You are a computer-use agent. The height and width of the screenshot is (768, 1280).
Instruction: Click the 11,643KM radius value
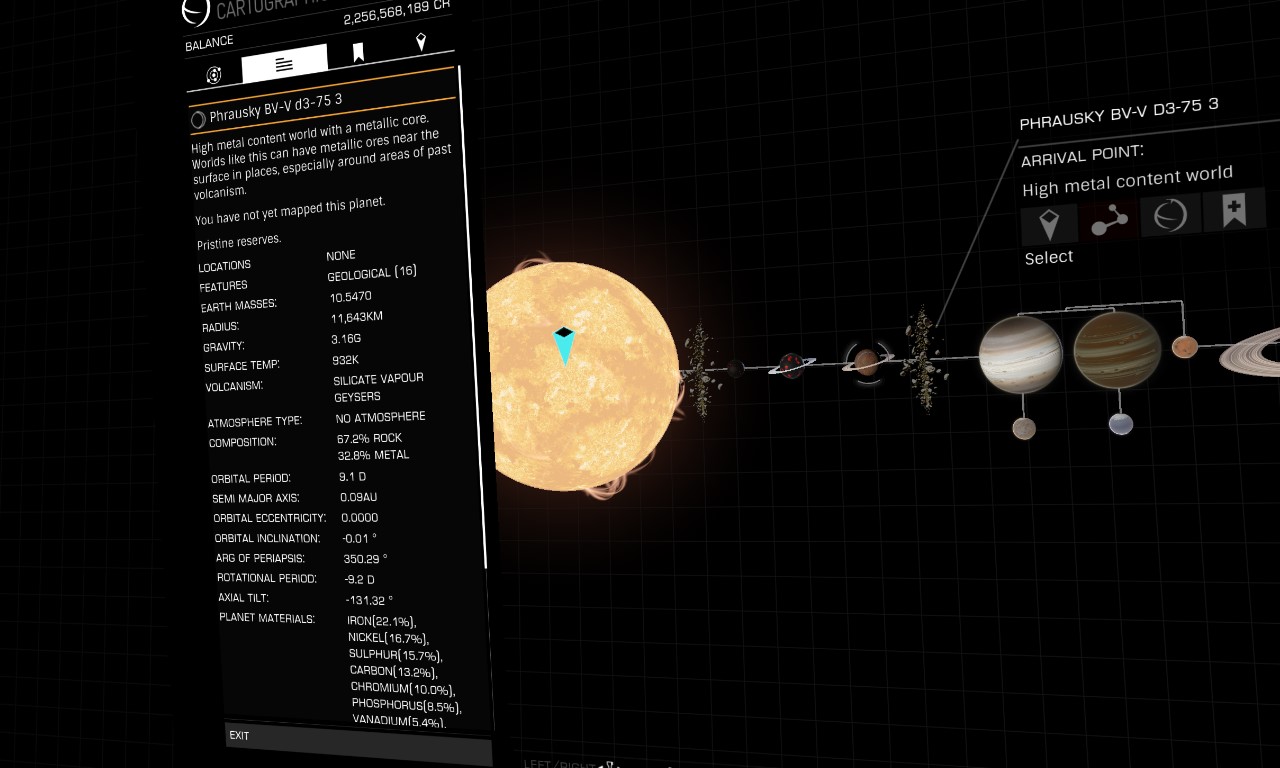(357, 318)
